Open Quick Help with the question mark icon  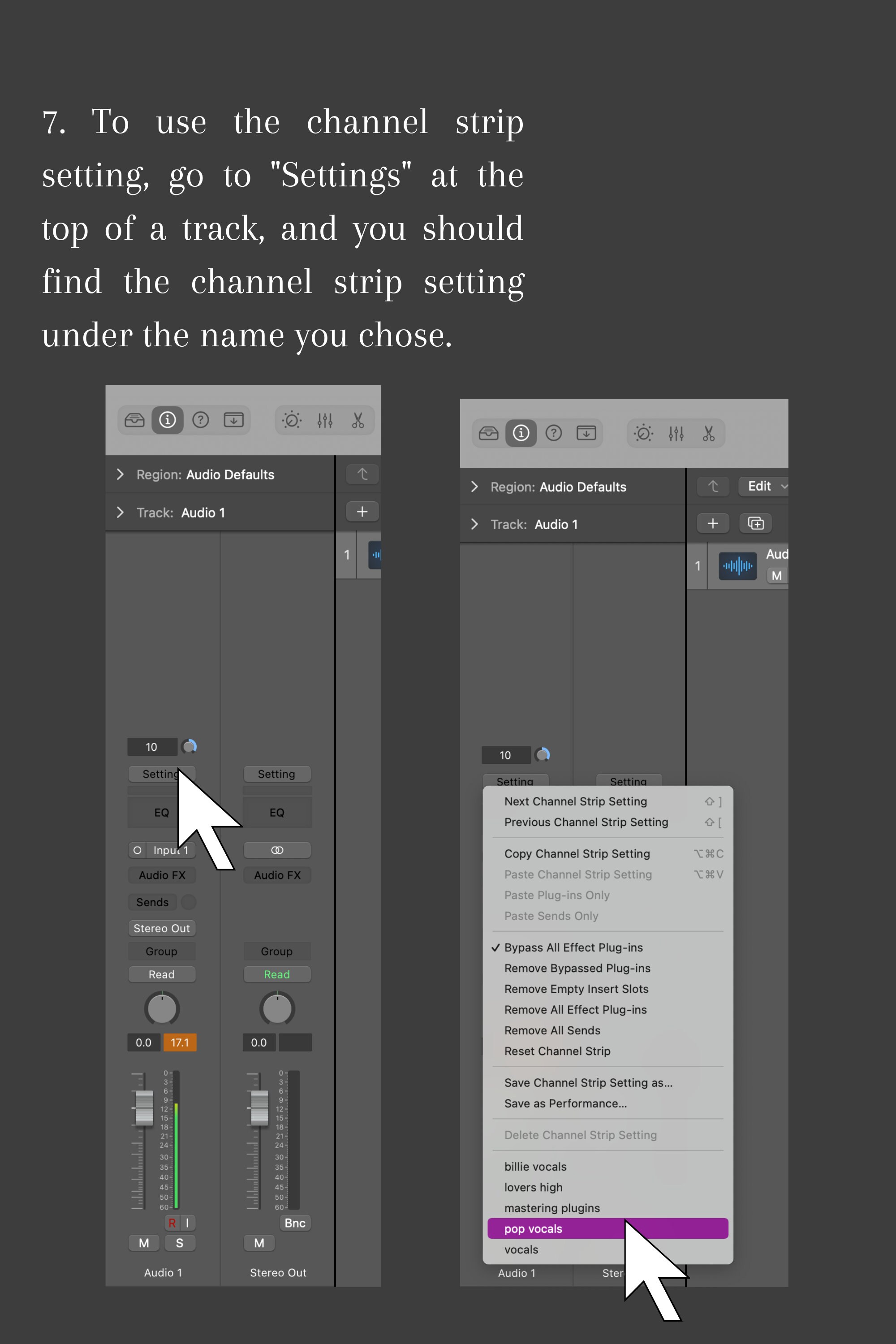click(x=201, y=420)
